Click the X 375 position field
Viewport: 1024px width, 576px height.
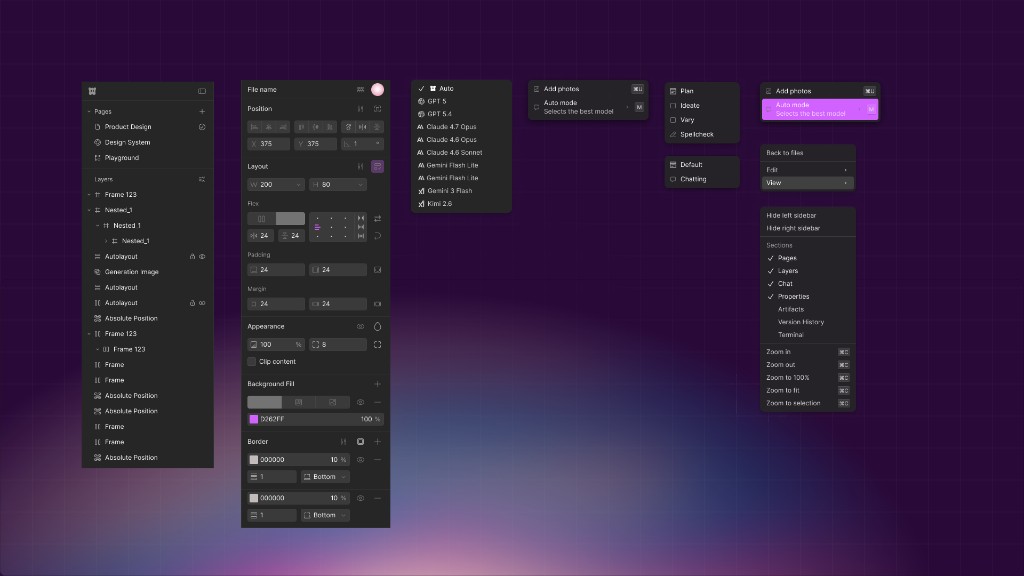(x=268, y=144)
